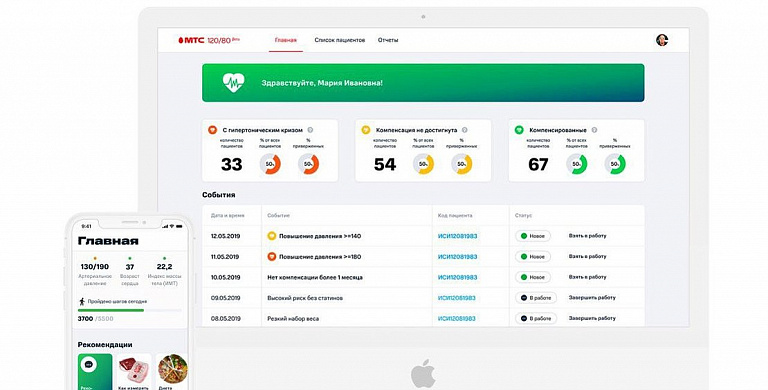
Task: Show info for 'С гипертоническим кризом'
Action: pos(310,130)
